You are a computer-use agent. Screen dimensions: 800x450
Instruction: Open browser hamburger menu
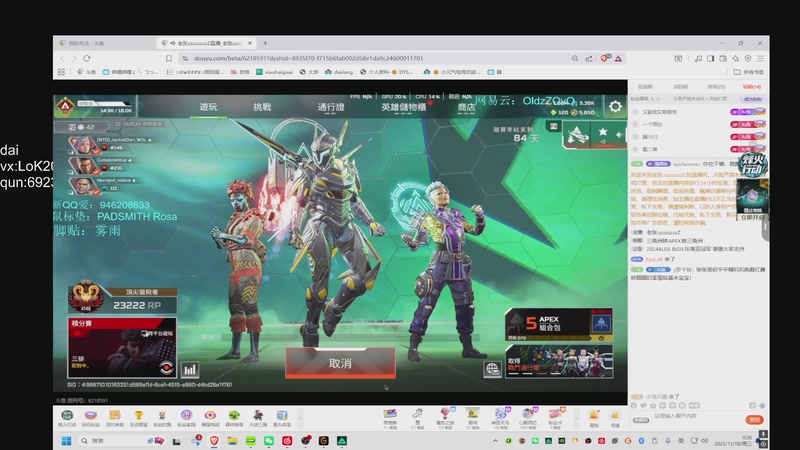[x=760, y=58]
